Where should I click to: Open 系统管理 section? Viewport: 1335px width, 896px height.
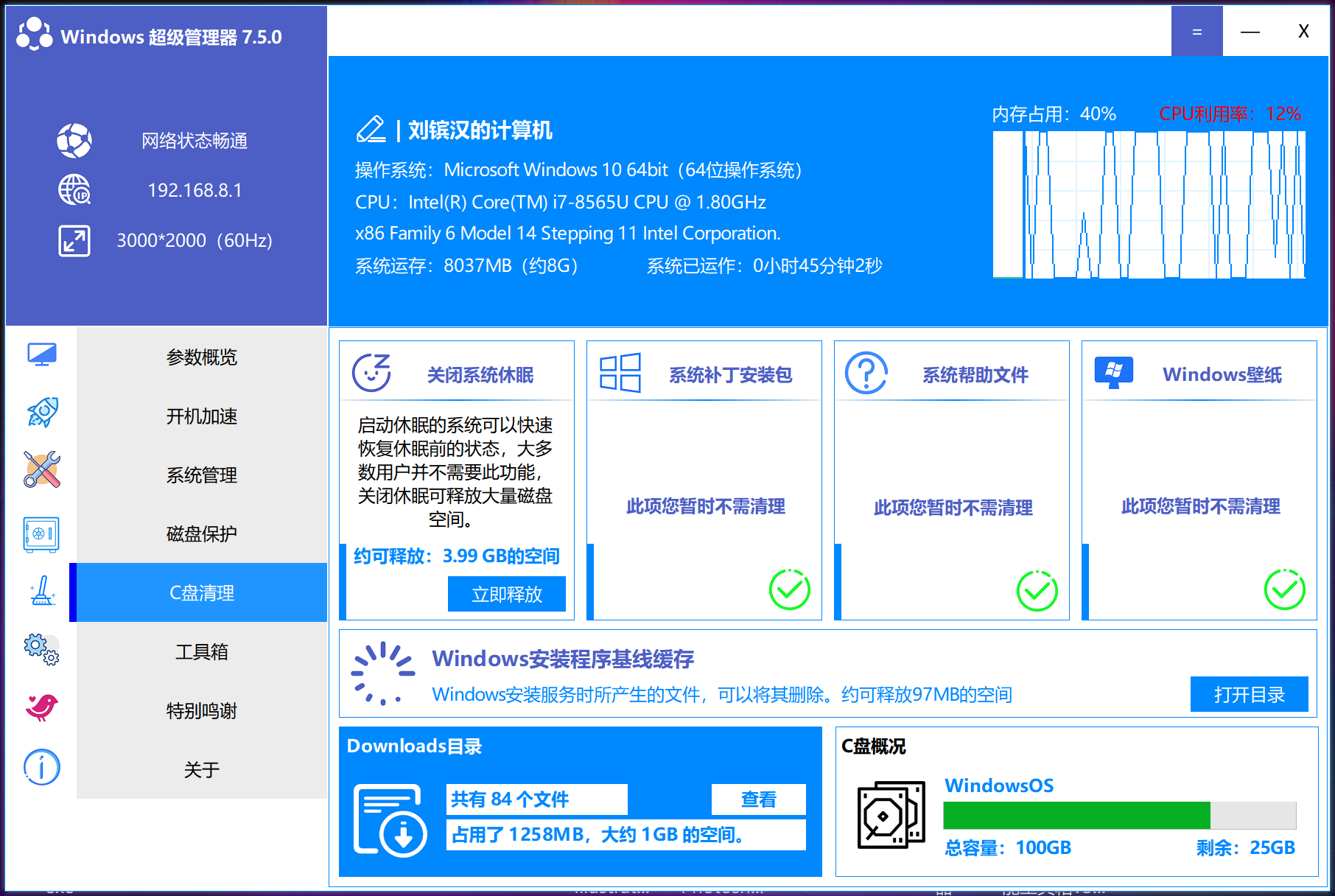click(x=202, y=475)
